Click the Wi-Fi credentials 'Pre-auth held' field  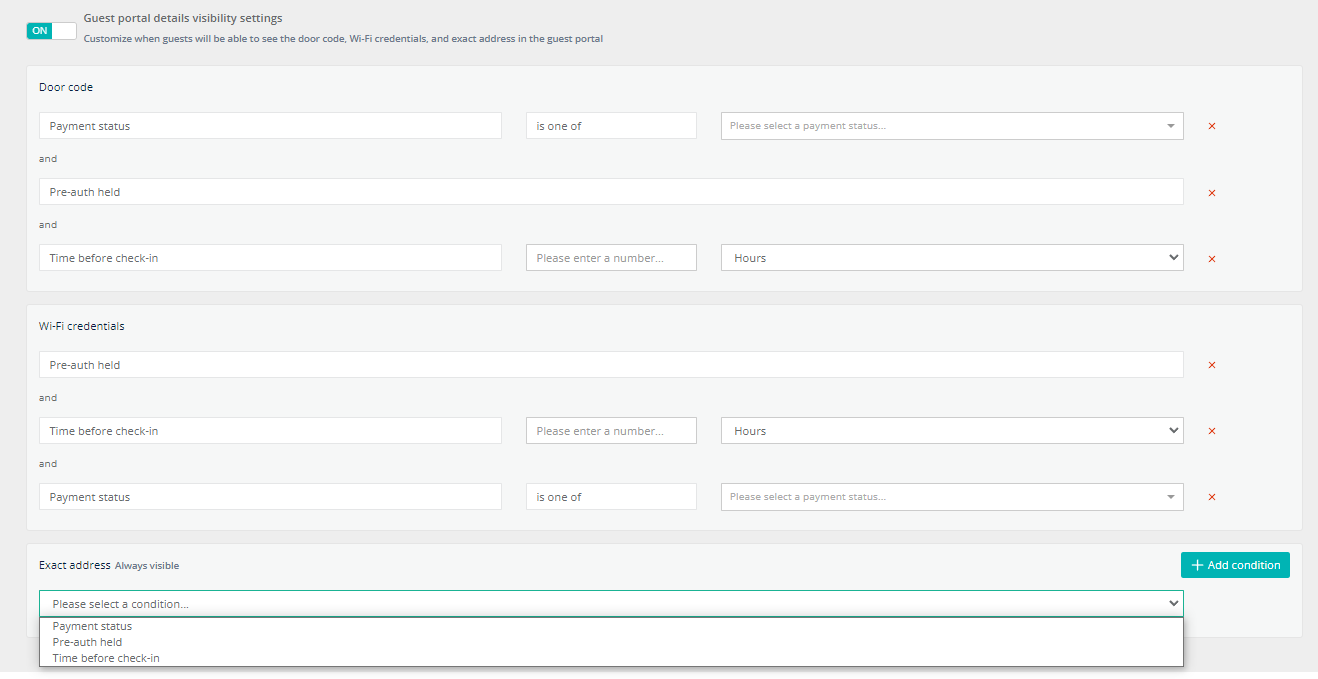[x=611, y=365]
